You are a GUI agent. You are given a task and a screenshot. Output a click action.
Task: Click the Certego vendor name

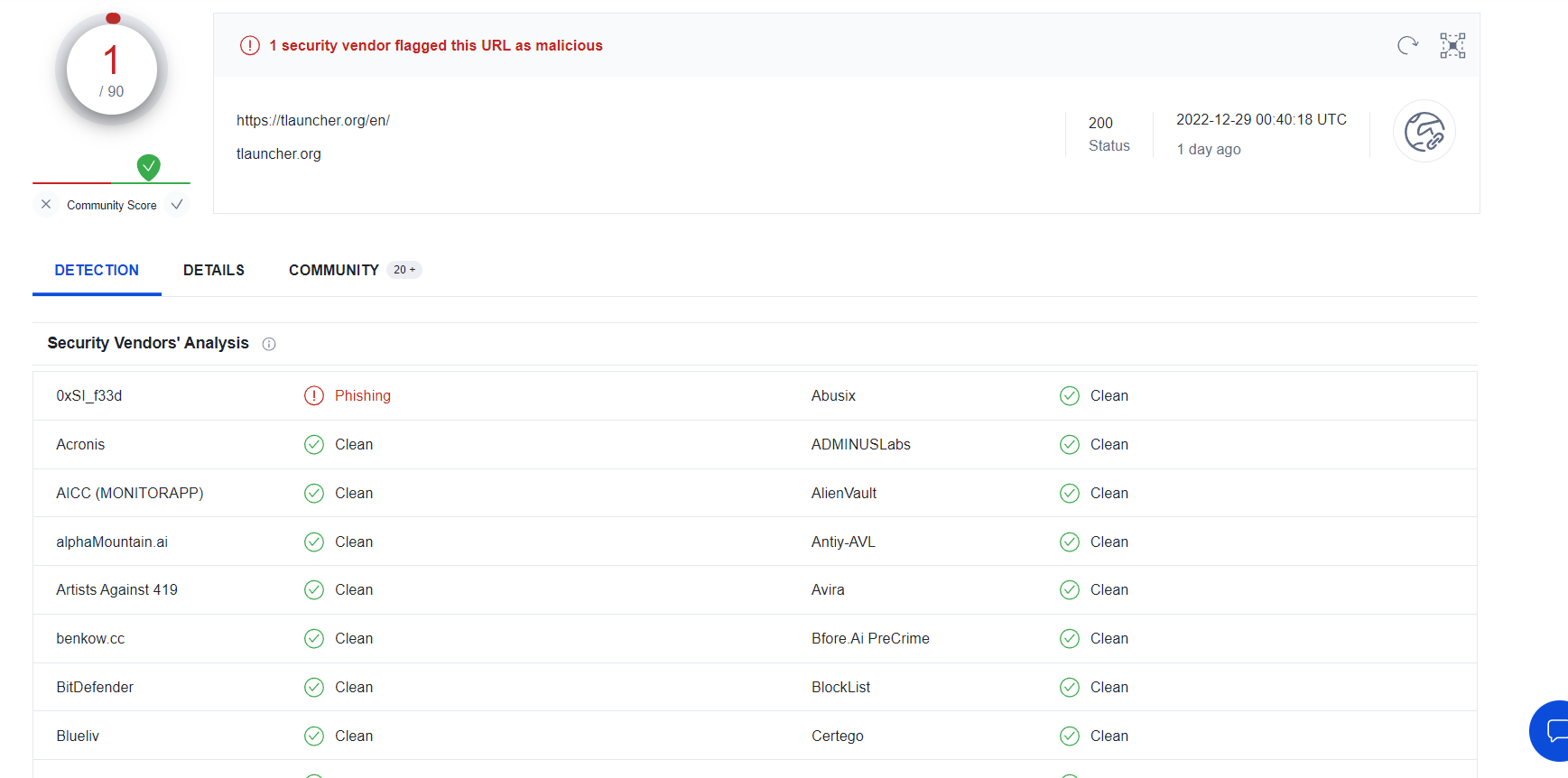838,736
